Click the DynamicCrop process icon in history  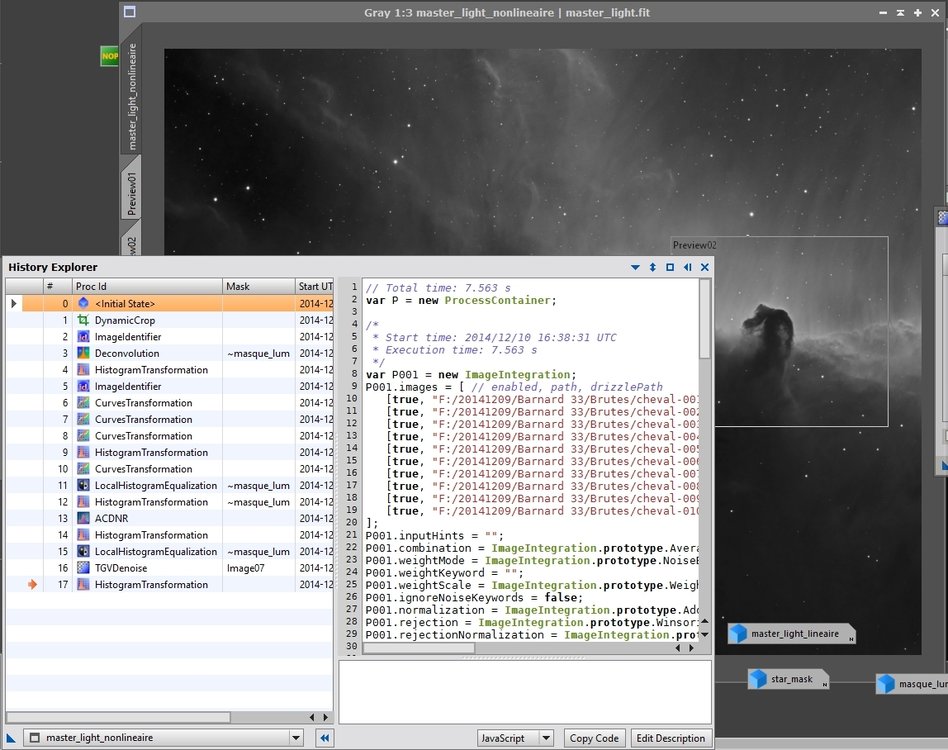pyautogui.click(x=84, y=320)
